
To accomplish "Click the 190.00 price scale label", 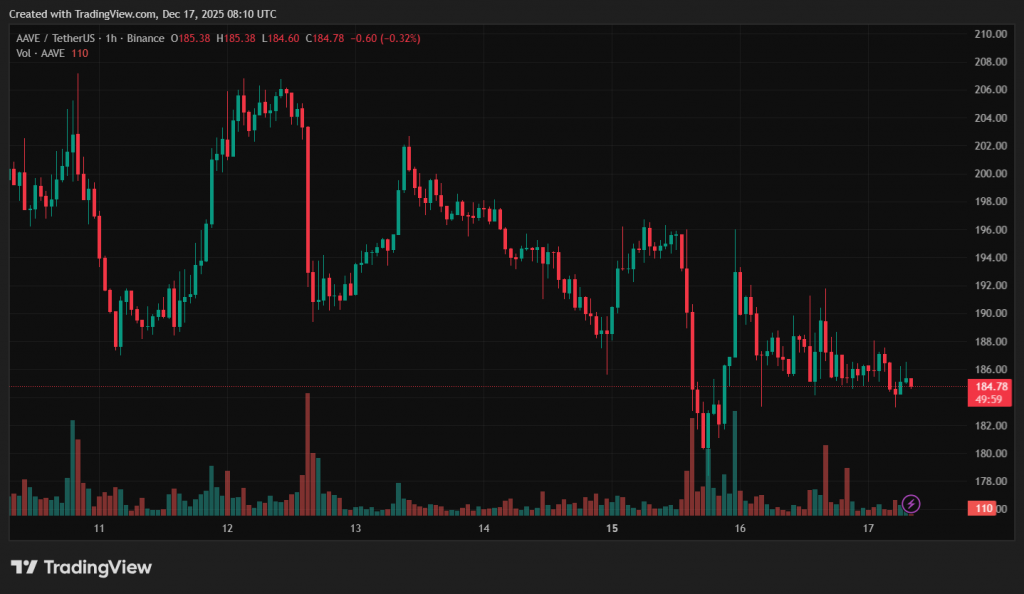I will pos(990,314).
